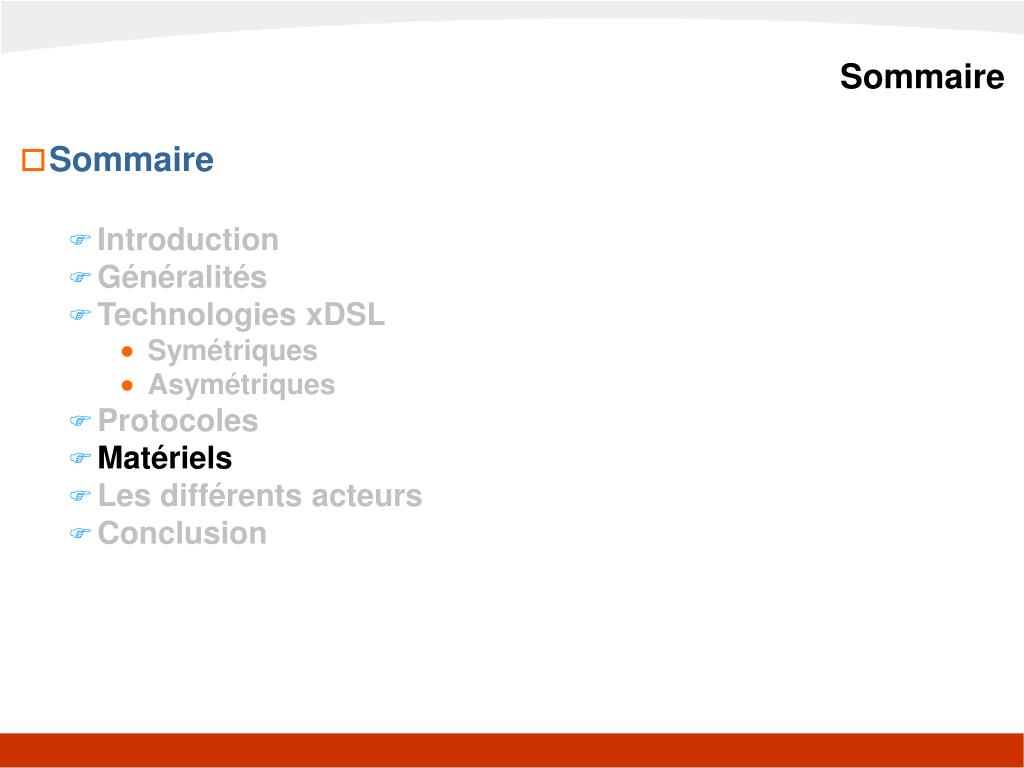This screenshot has width=1024, height=768.
Task: Click the black Sommaire title at top right
Action: [x=922, y=76]
